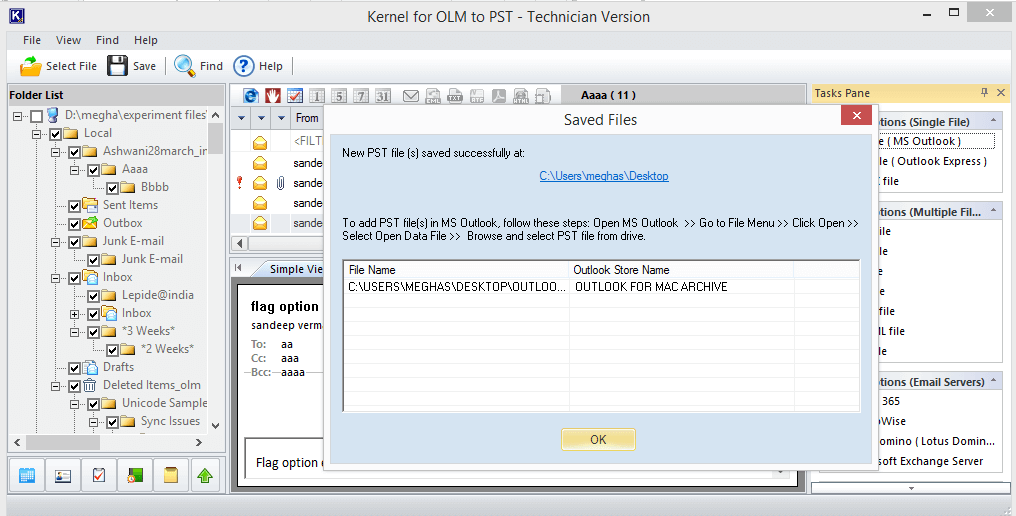Click the Help question mark icon
The image size is (1016, 516).
pyautogui.click(x=244, y=66)
